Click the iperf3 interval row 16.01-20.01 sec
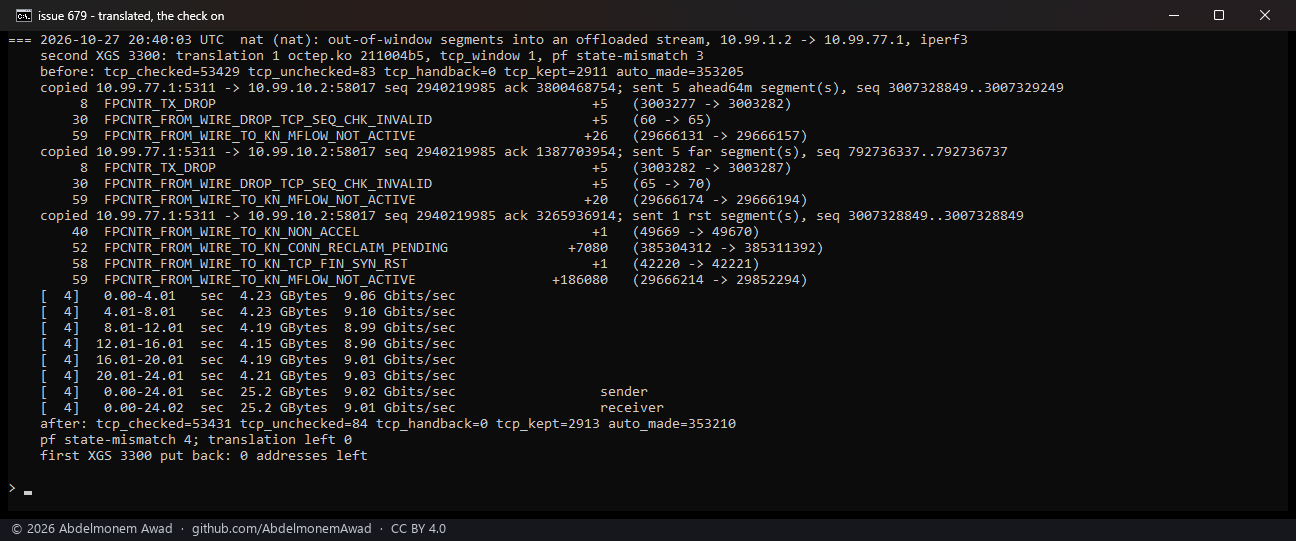The image size is (1296, 541). [x=248, y=360]
